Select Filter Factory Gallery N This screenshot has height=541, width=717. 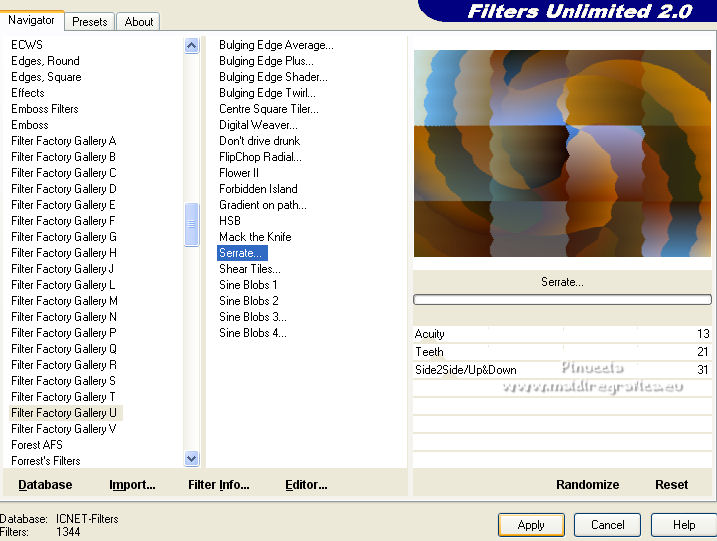click(64, 317)
